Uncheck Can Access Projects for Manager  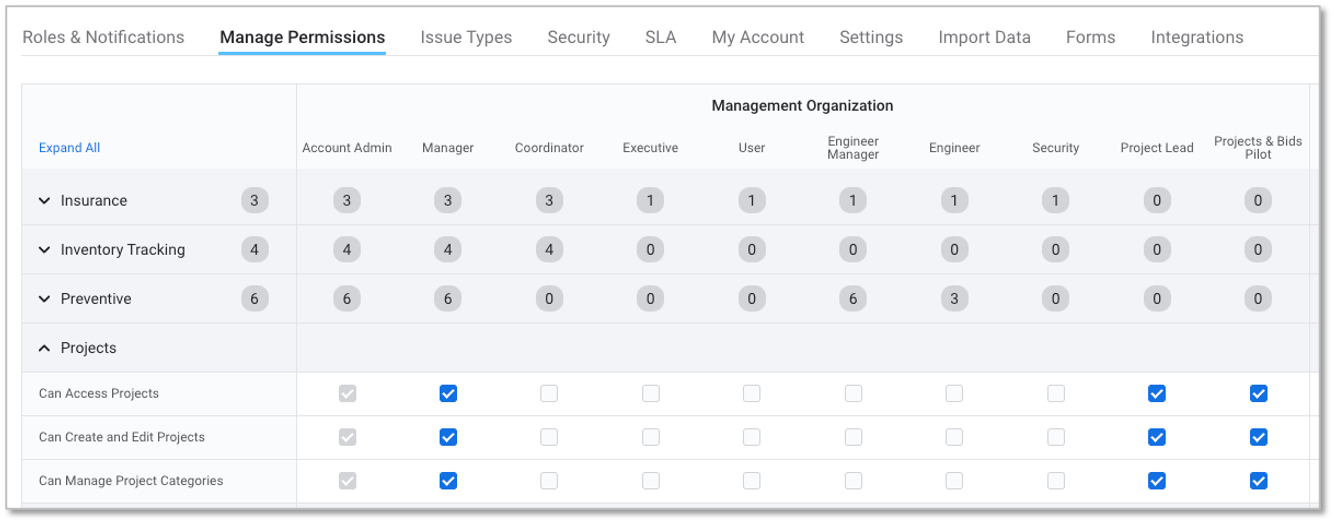click(x=448, y=394)
